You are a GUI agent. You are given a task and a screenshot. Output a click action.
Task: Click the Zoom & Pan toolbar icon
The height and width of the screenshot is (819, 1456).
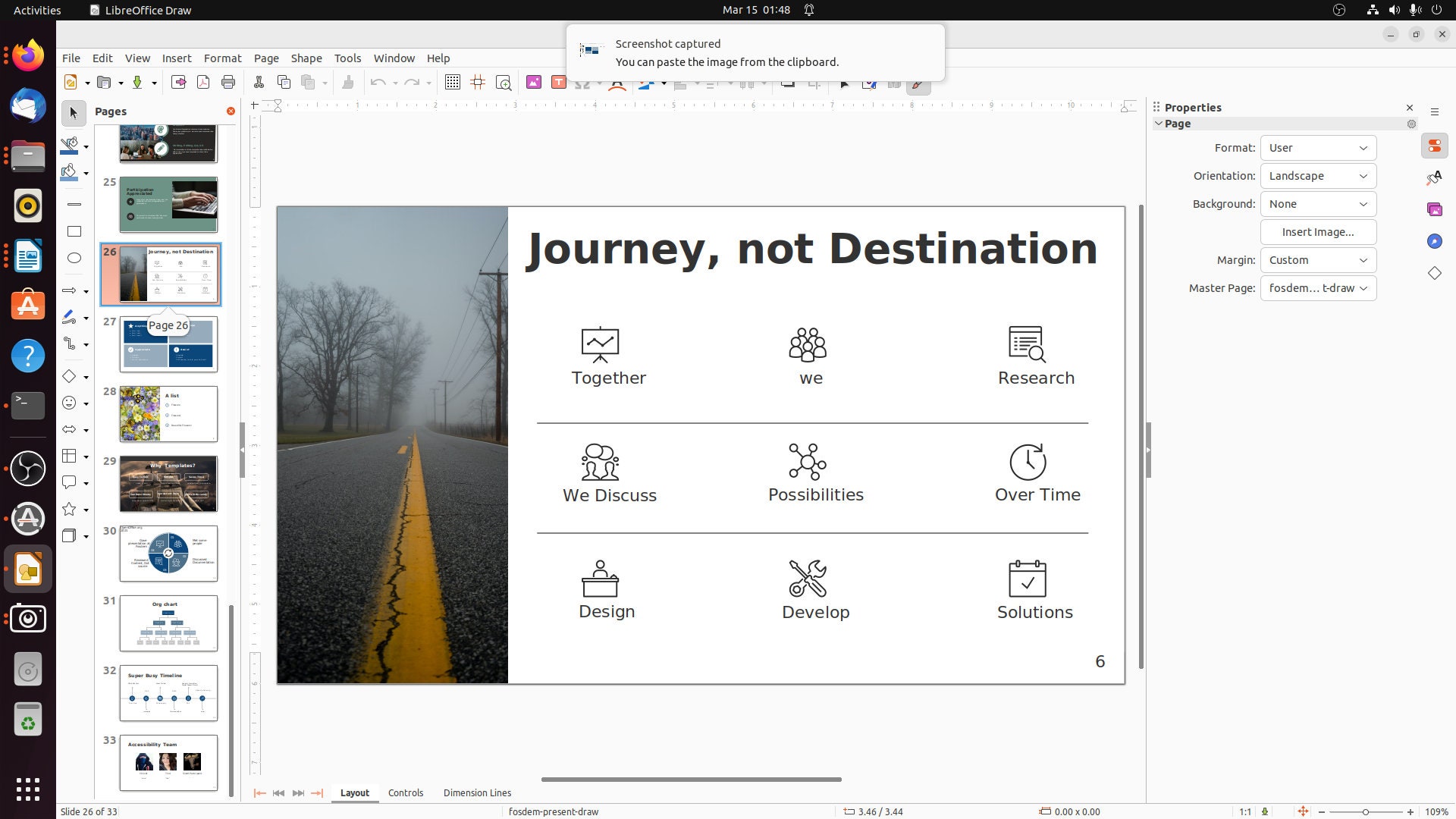click(504, 83)
